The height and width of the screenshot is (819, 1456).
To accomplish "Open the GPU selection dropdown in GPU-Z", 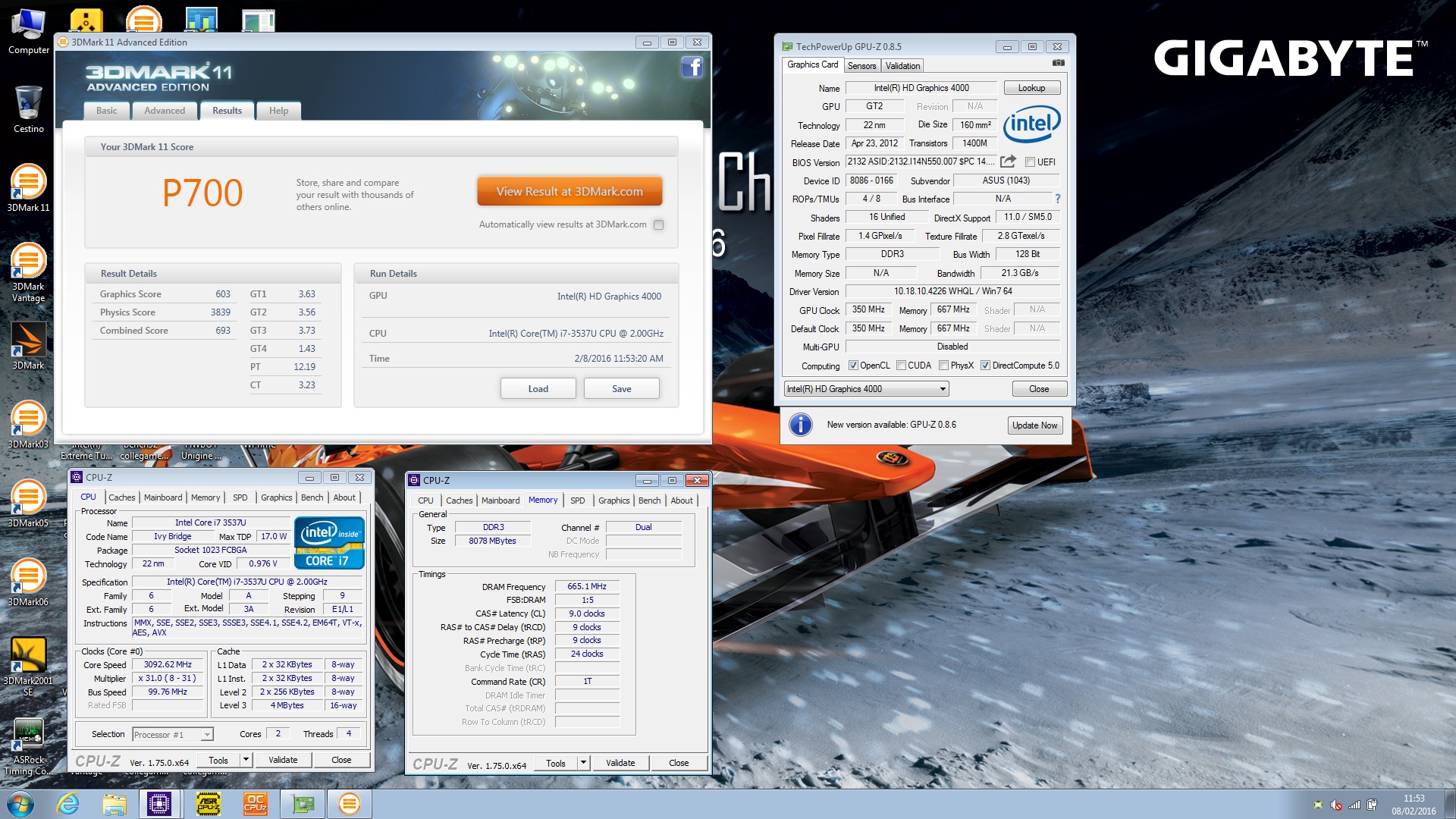I will pyautogui.click(x=866, y=389).
